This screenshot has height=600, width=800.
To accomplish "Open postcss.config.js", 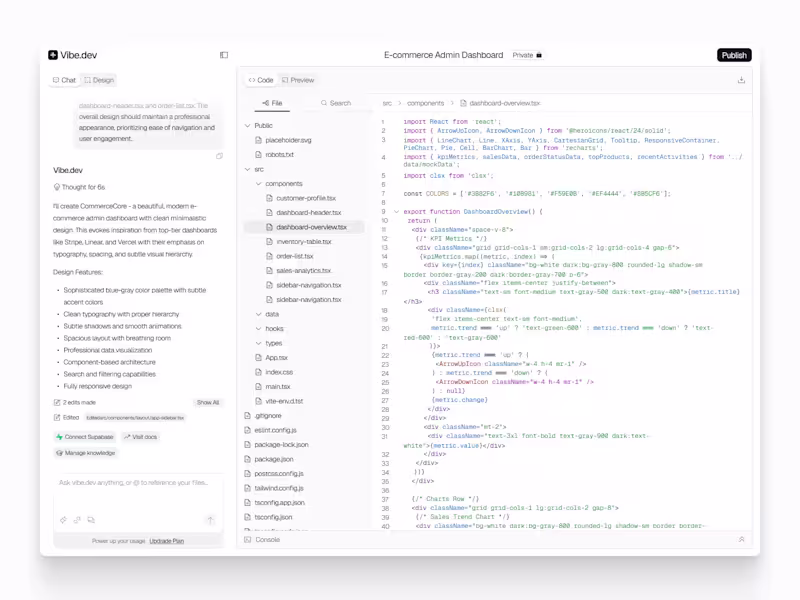I will [x=279, y=474].
